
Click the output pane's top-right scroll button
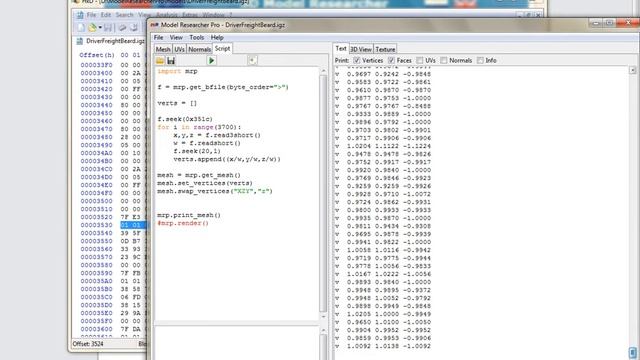coord(632,70)
